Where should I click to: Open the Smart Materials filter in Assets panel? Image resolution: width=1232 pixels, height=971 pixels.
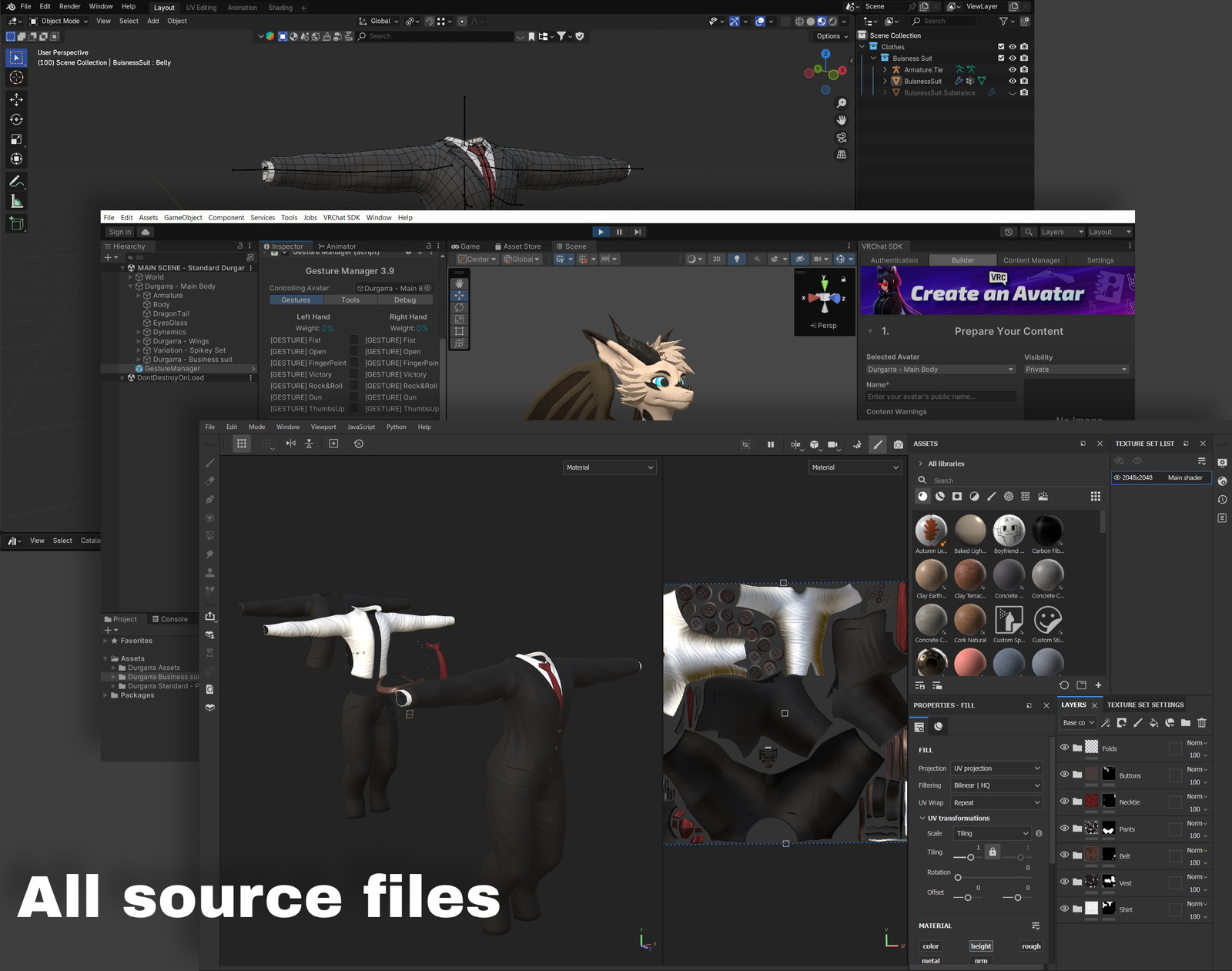940,496
